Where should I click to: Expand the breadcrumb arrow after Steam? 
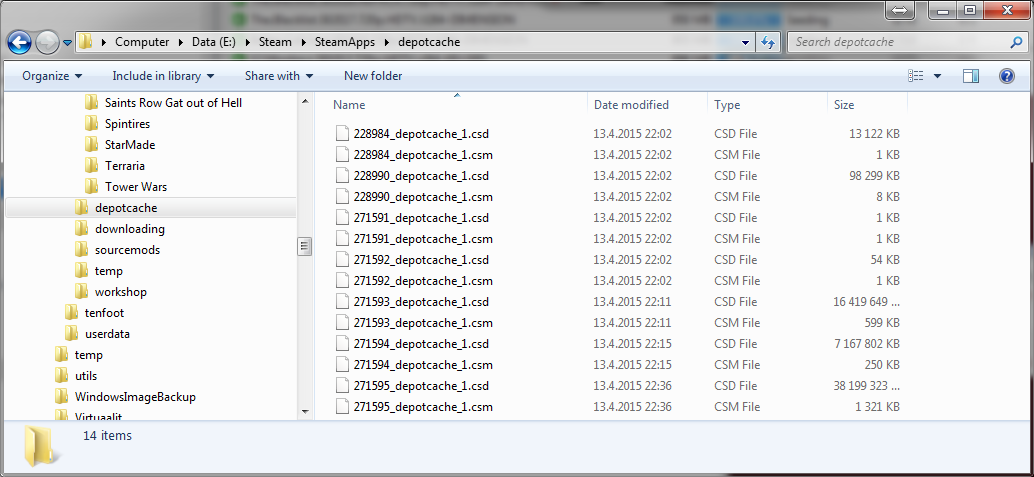[302, 42]
